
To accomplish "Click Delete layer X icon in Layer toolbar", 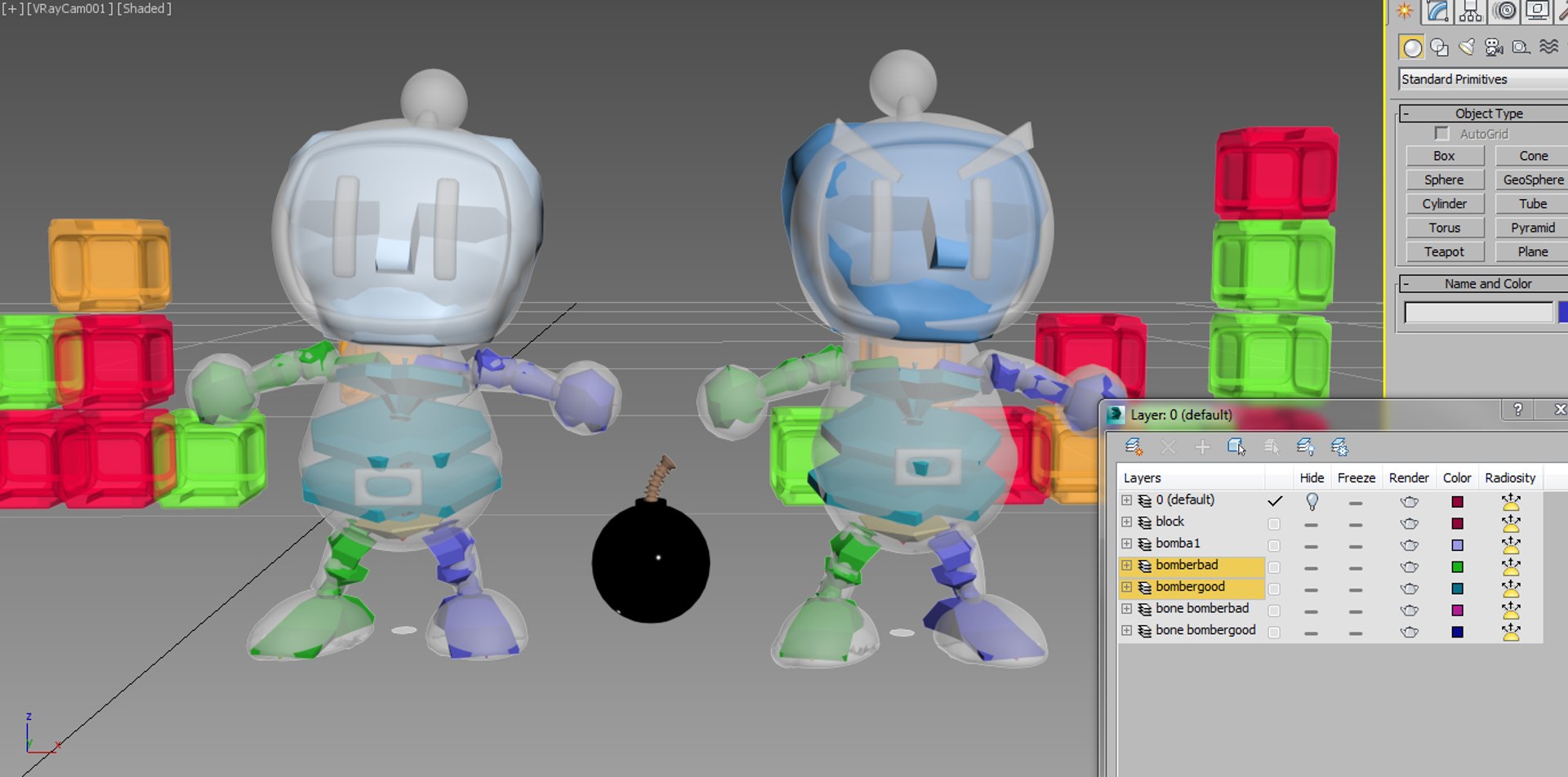I will pos(1168,446).
